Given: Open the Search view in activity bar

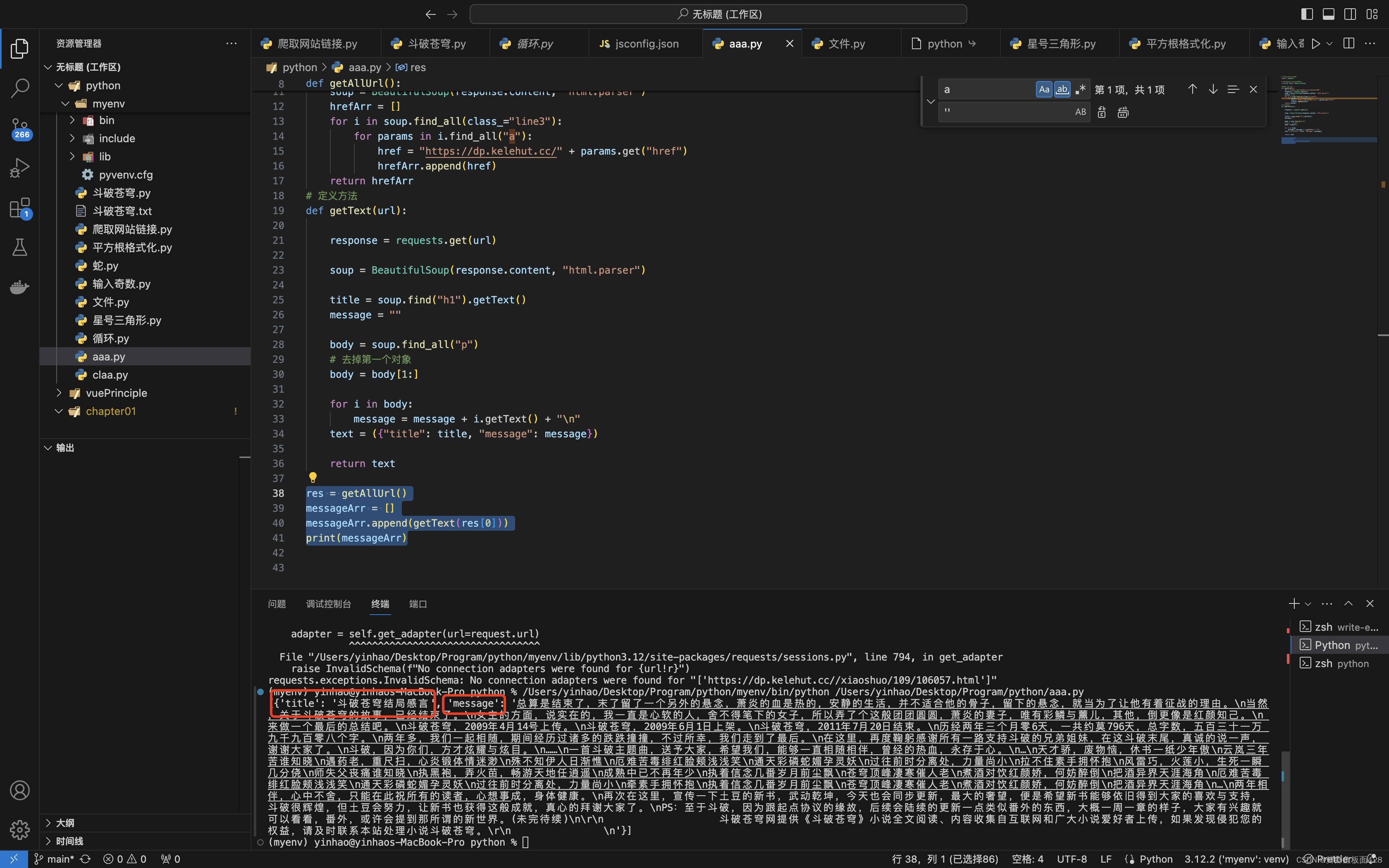Looking at the screenshot, I should [x=19, y=88].
